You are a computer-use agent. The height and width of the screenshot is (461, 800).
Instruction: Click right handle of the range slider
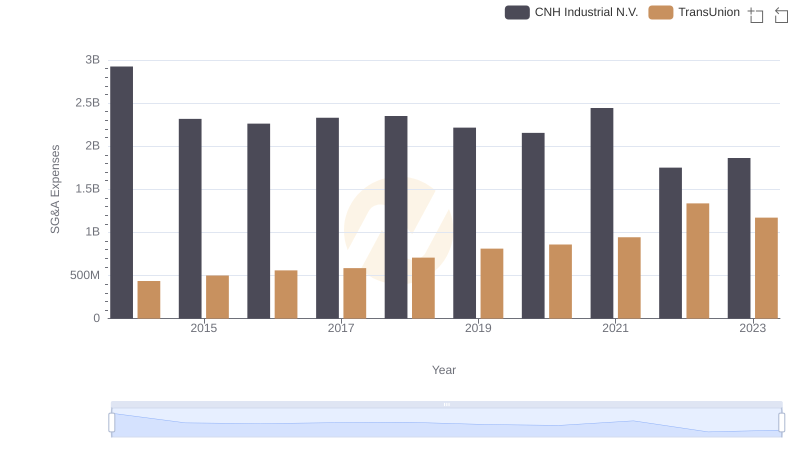click(x=782, y=423)
